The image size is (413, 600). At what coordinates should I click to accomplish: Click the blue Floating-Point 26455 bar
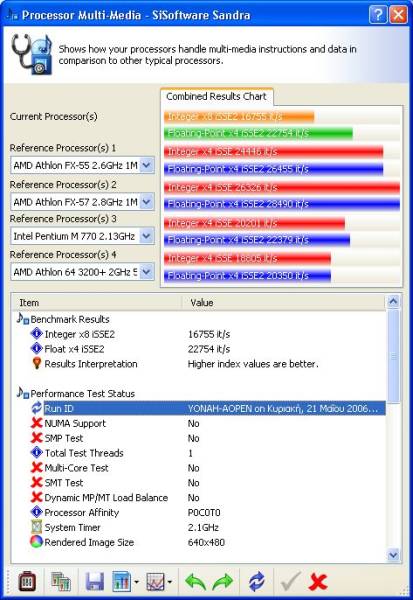273,168
